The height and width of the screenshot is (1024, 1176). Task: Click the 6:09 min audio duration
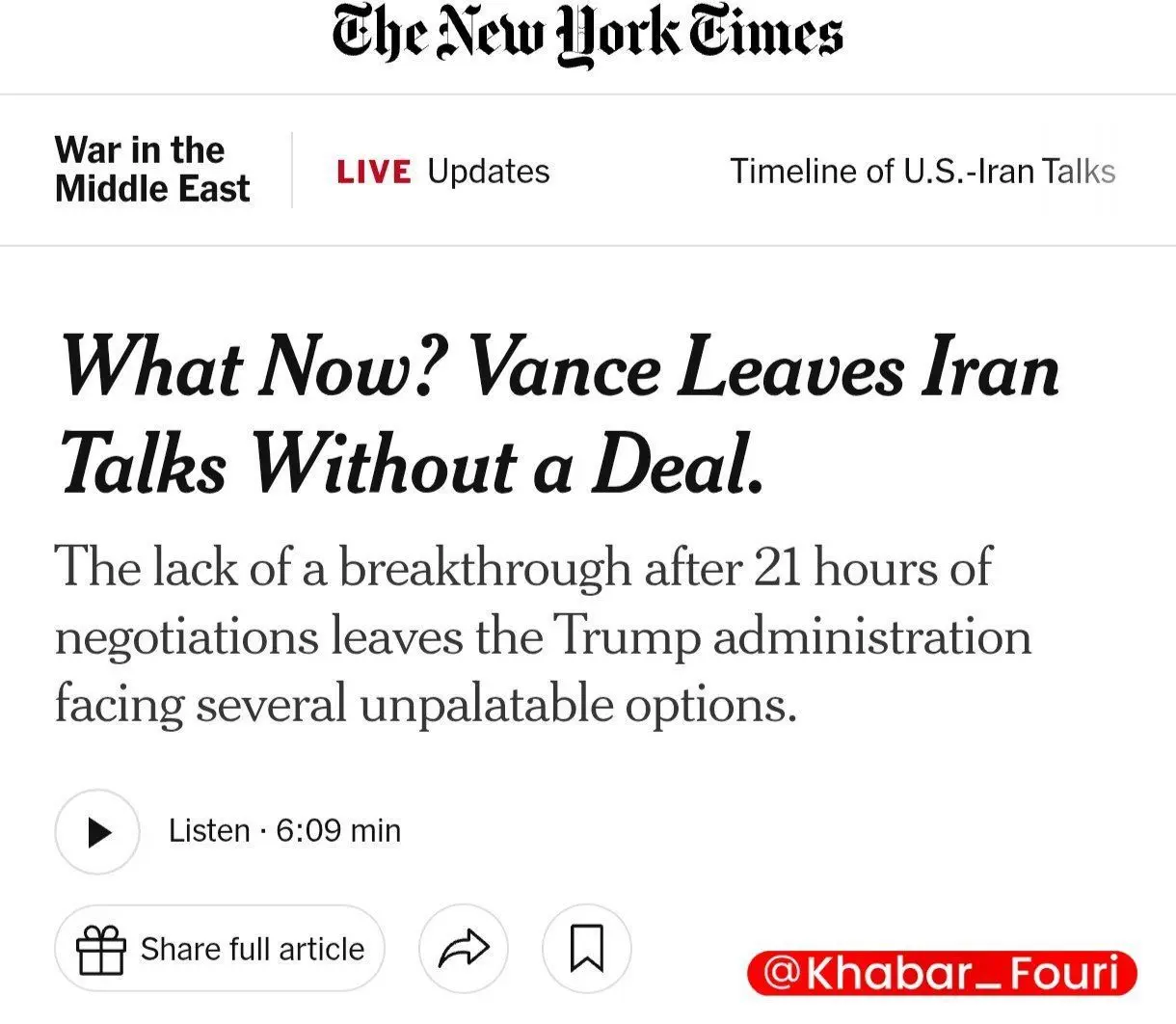pos(338,831)
